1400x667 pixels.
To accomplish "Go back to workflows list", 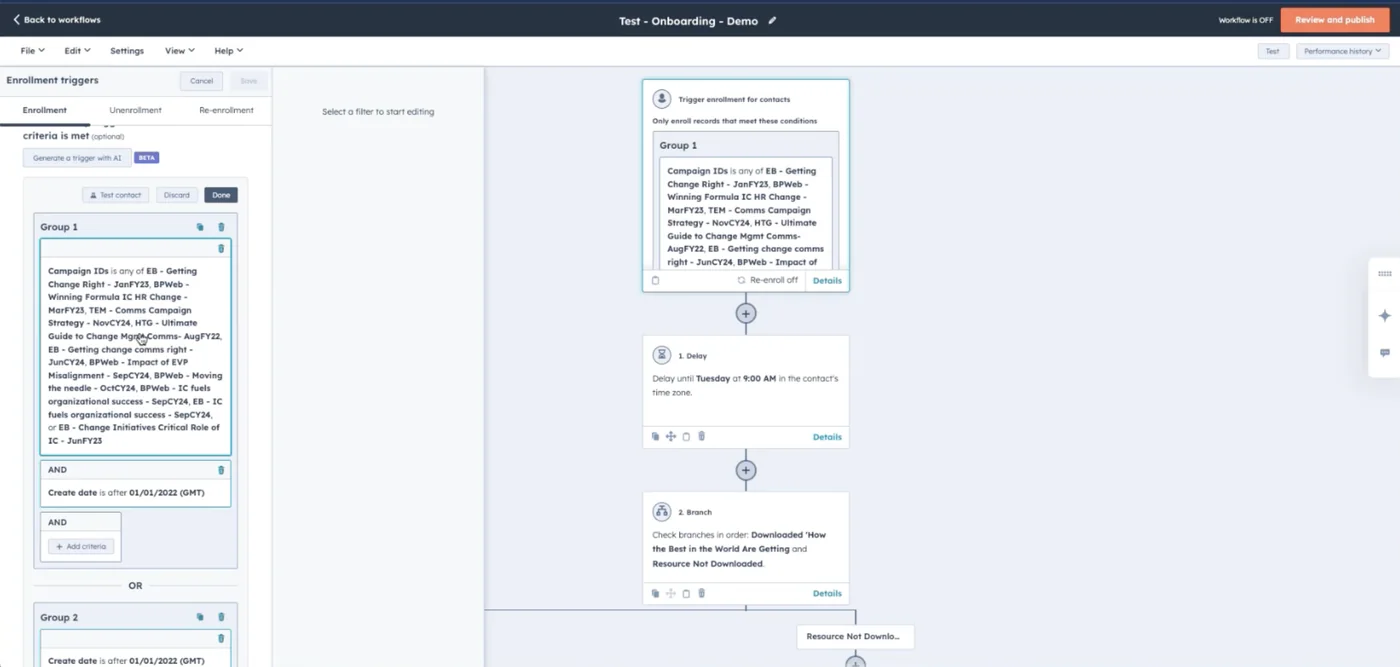I will click(57, 20).
